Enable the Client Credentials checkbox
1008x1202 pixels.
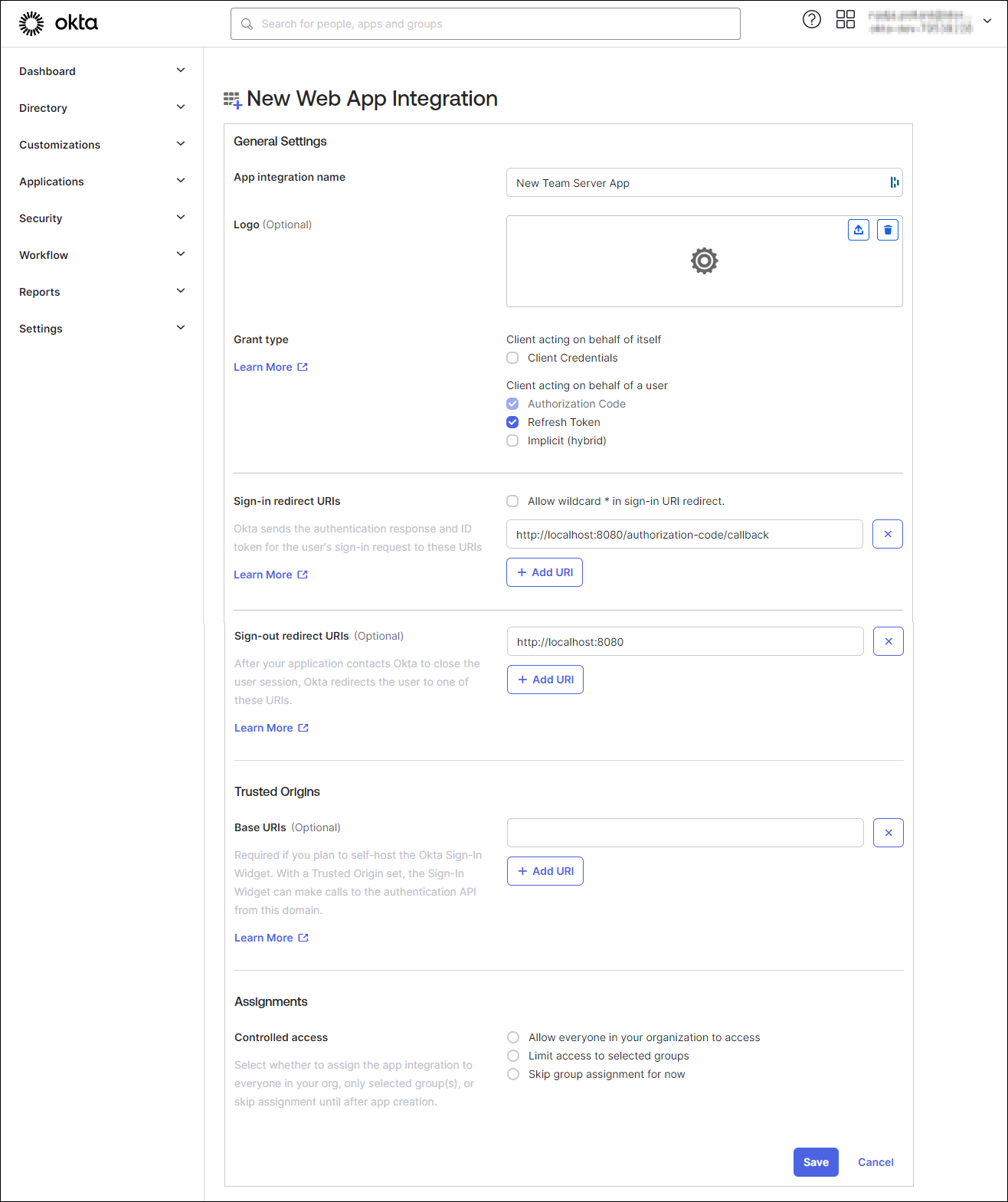pyautogui.click(x=512, y=358)
